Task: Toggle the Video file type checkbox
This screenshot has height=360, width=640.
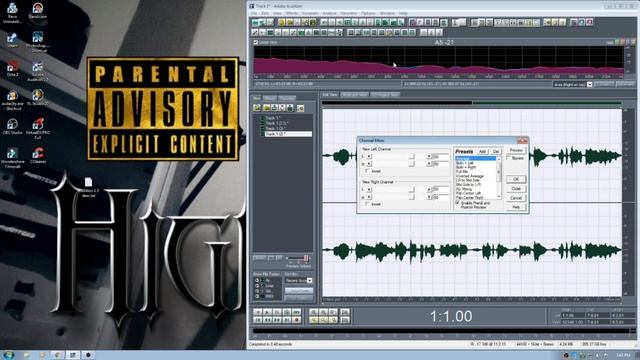Action: tap(257, 291)
